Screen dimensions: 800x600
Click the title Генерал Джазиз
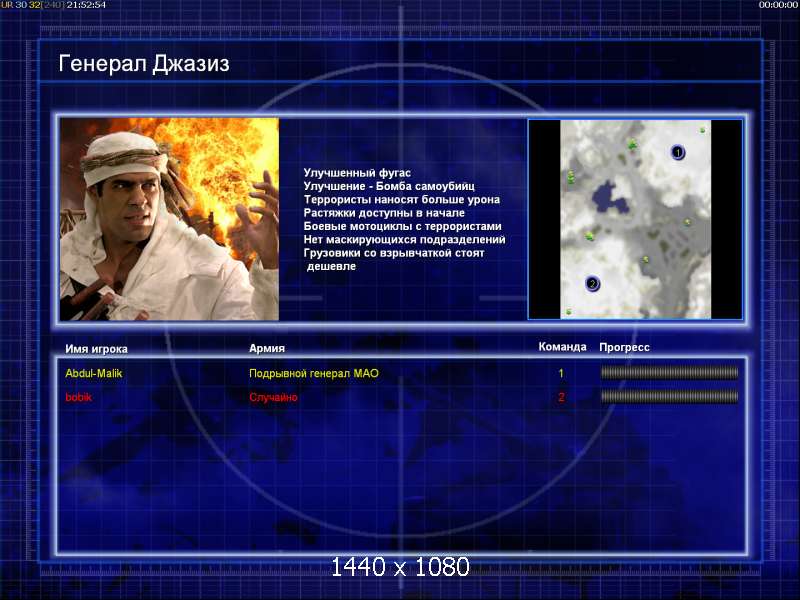coord(144,64)
